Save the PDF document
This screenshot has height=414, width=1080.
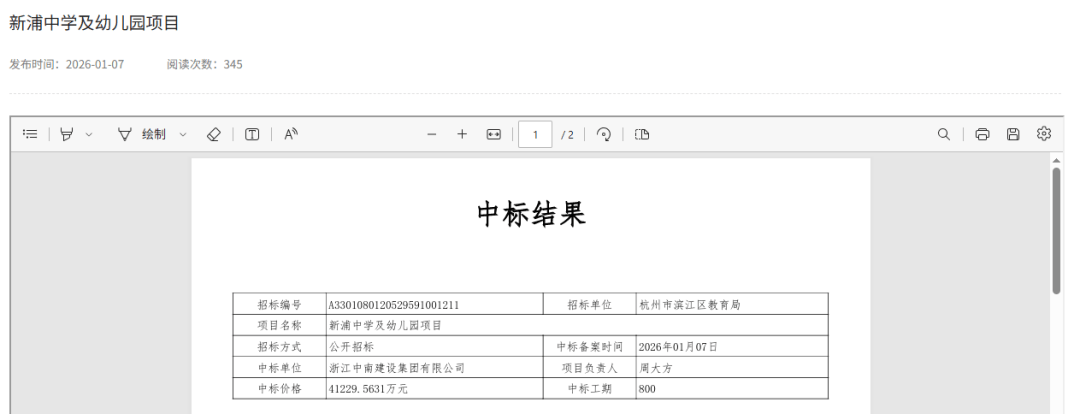point(1013,134)
